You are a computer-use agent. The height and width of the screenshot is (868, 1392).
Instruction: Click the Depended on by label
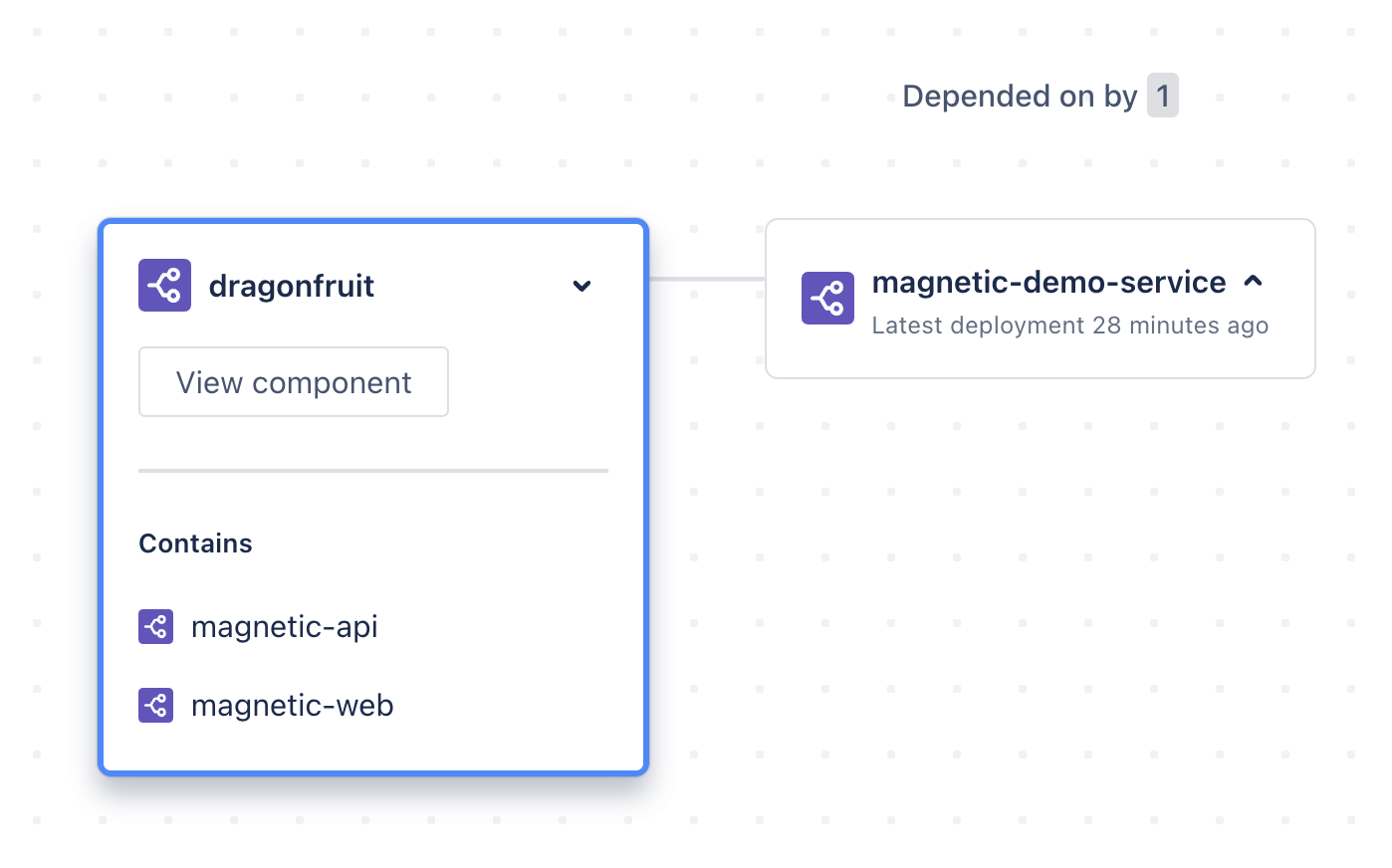[x=1020, y=97]
